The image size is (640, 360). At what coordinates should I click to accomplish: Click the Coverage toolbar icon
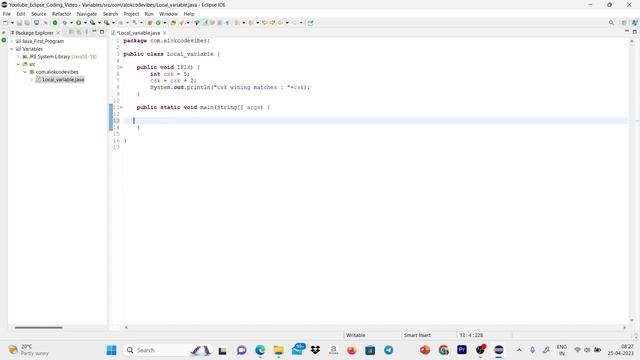pos(93,23)
